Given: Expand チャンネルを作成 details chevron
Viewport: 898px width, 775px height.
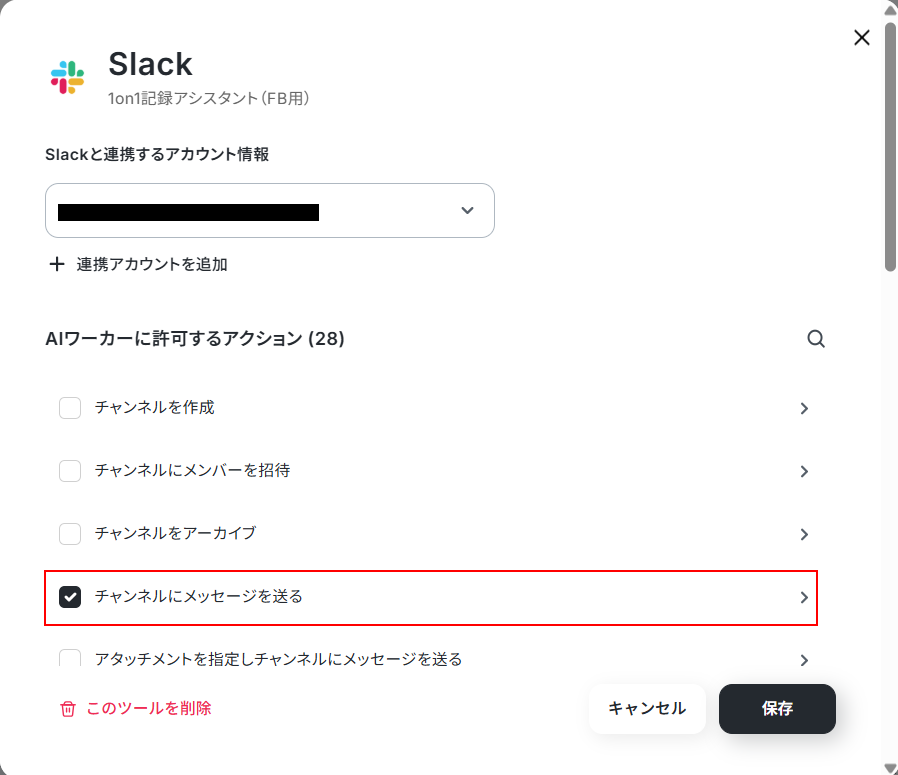Looking at the screenshot, I should (804, 408).
